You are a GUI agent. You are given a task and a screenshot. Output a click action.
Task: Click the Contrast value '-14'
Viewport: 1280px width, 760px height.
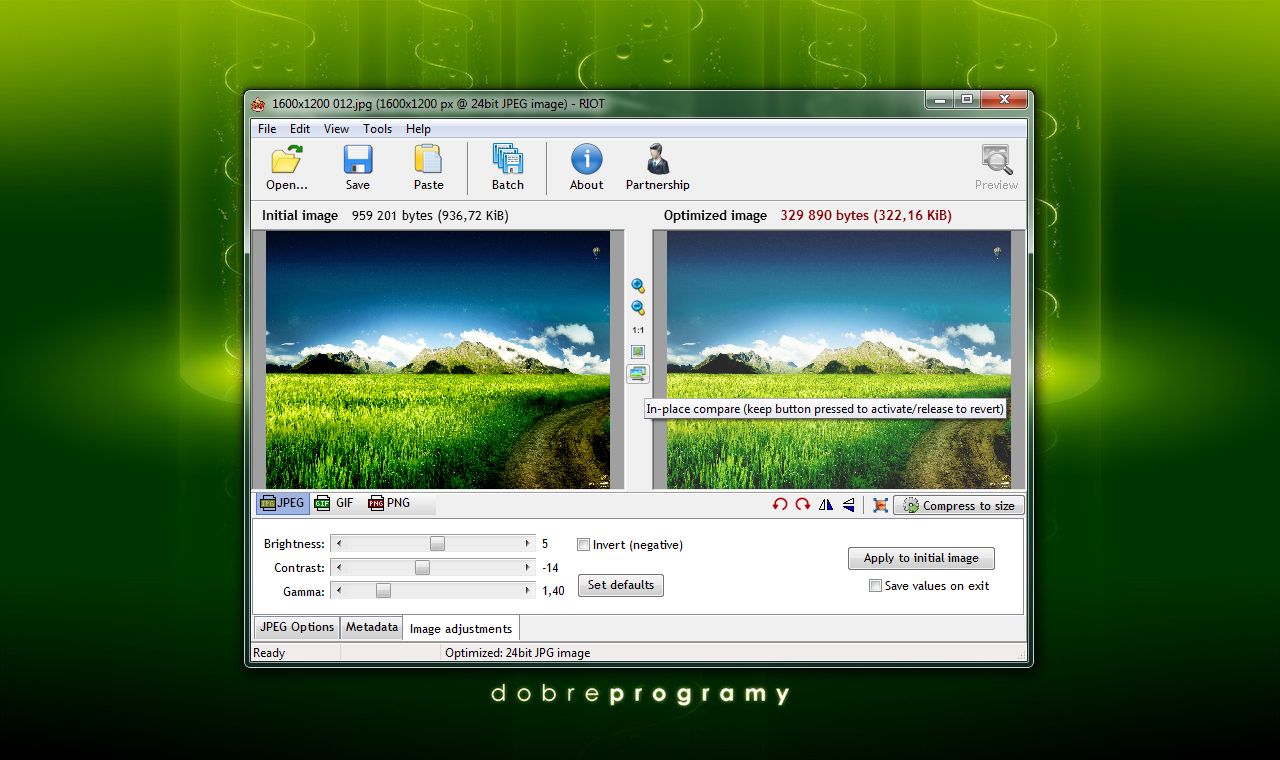(550, 568)
